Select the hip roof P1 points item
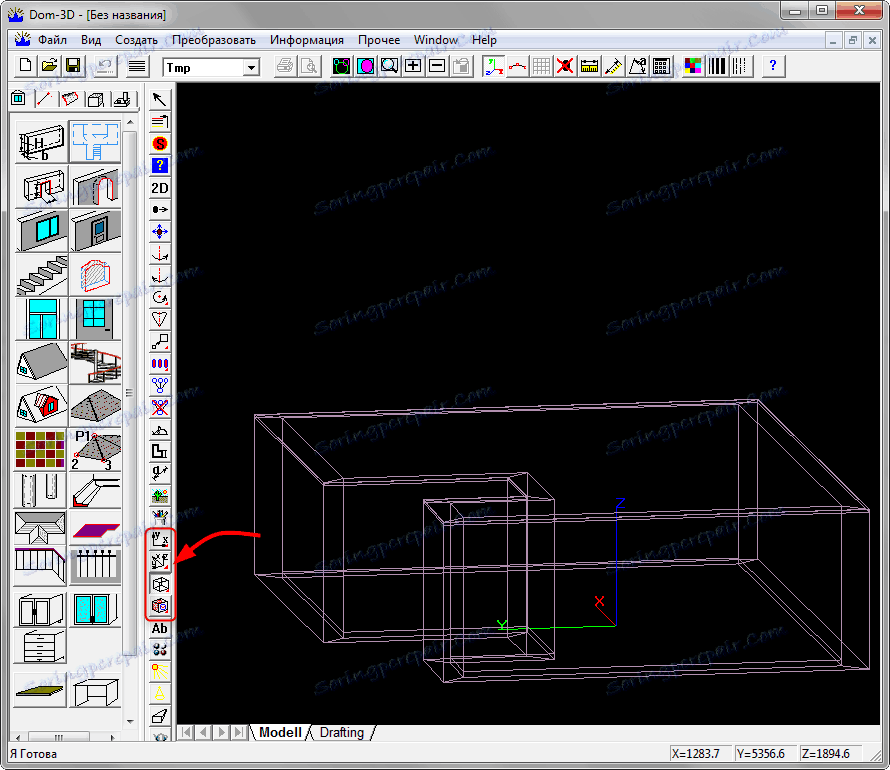890x770 pixels. (x=95, y=450)
